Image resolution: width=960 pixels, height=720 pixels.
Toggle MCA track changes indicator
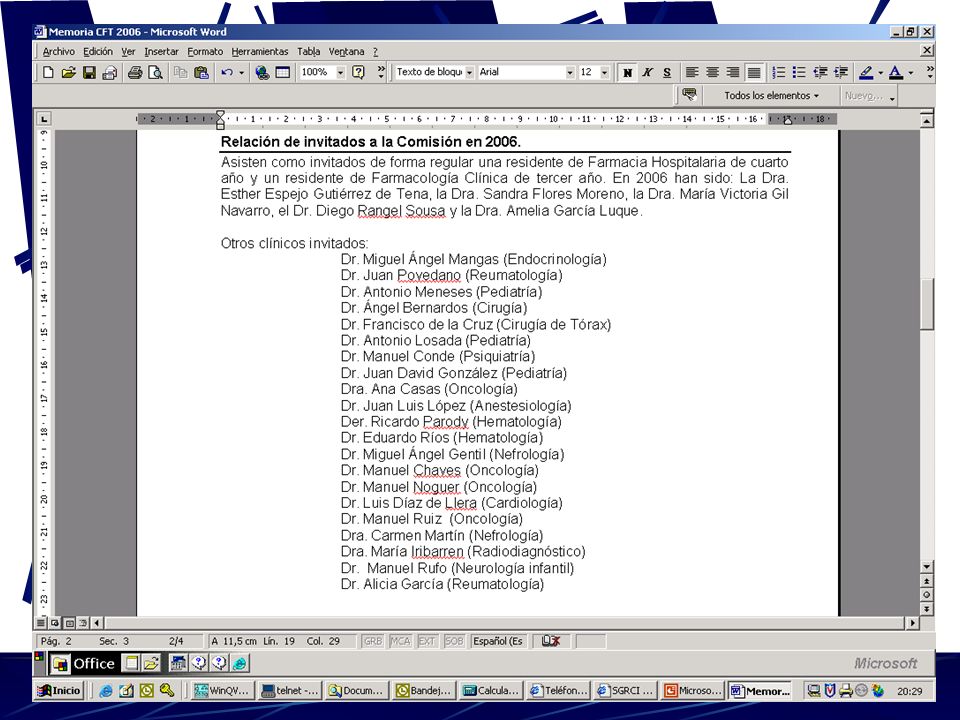(400, 641)
